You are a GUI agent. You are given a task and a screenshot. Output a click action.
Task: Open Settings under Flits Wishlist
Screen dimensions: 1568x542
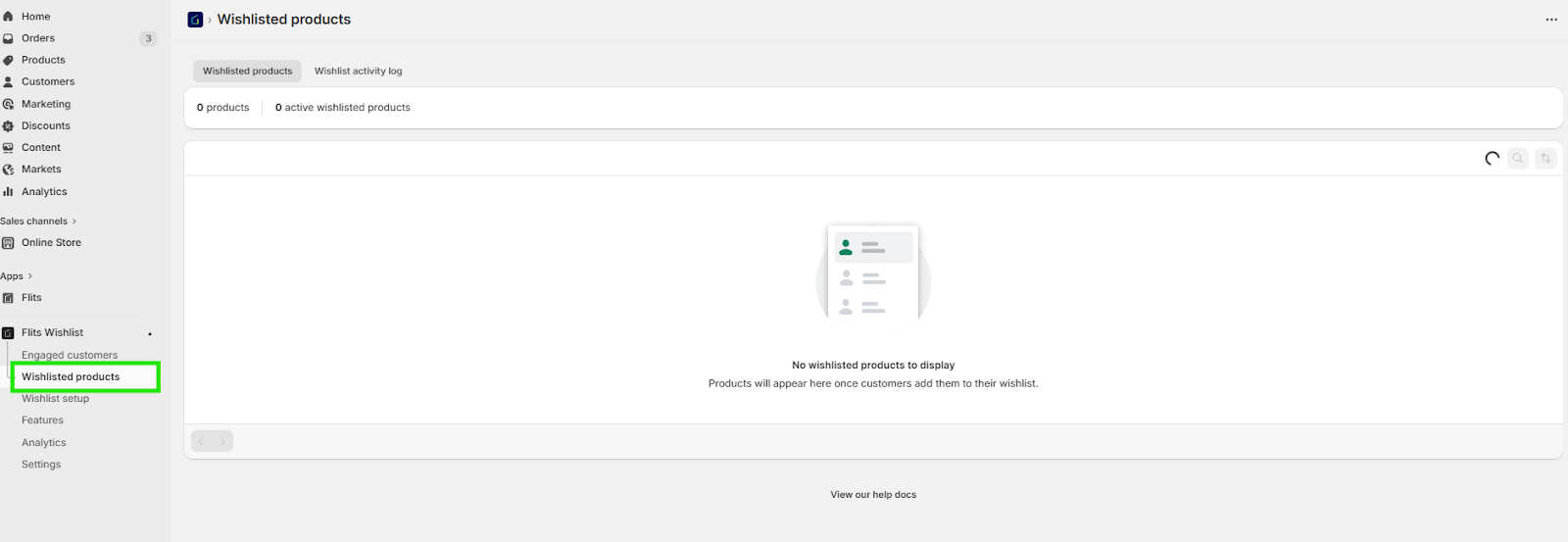[x=41, y=465]
